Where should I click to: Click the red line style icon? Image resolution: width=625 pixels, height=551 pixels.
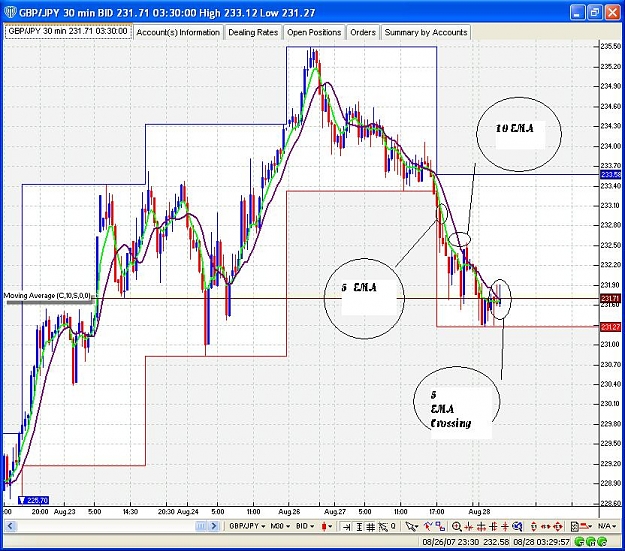tap(585, 526)
